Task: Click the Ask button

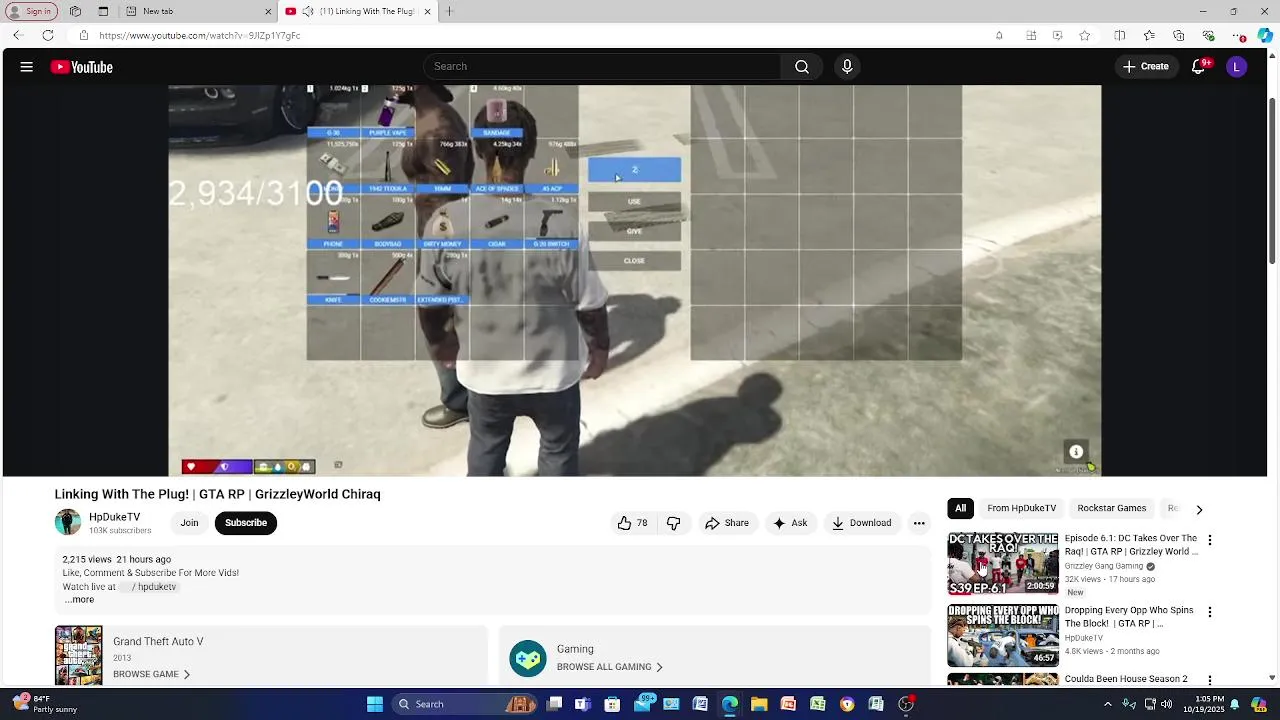Action: pyautogui.click(x=789, y=523)
